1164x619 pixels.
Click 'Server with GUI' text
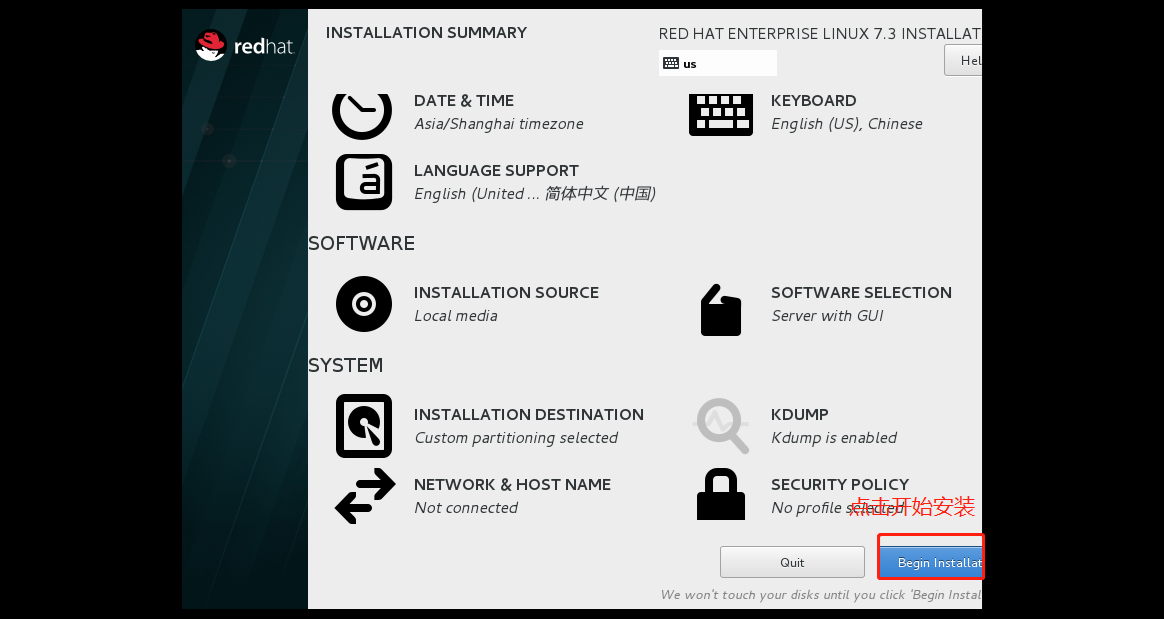click(x=827, y=315)
